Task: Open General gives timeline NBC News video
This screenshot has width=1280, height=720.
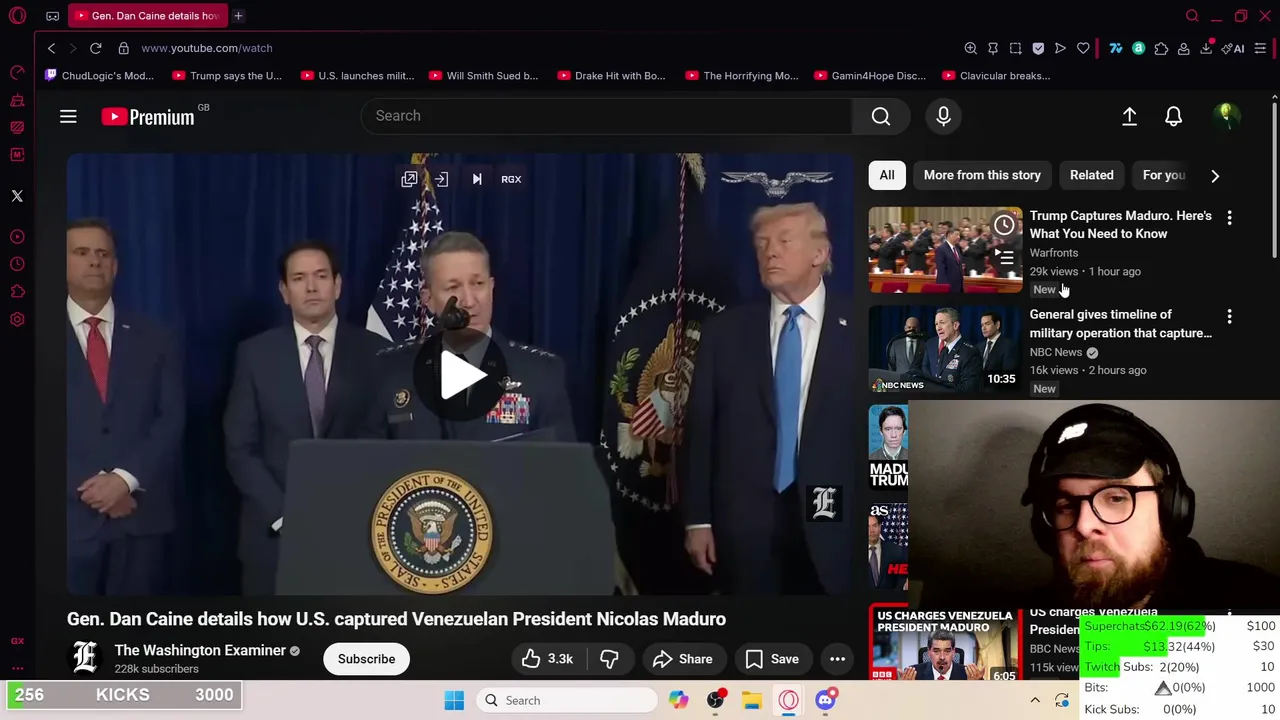Action: click(945, 349)
